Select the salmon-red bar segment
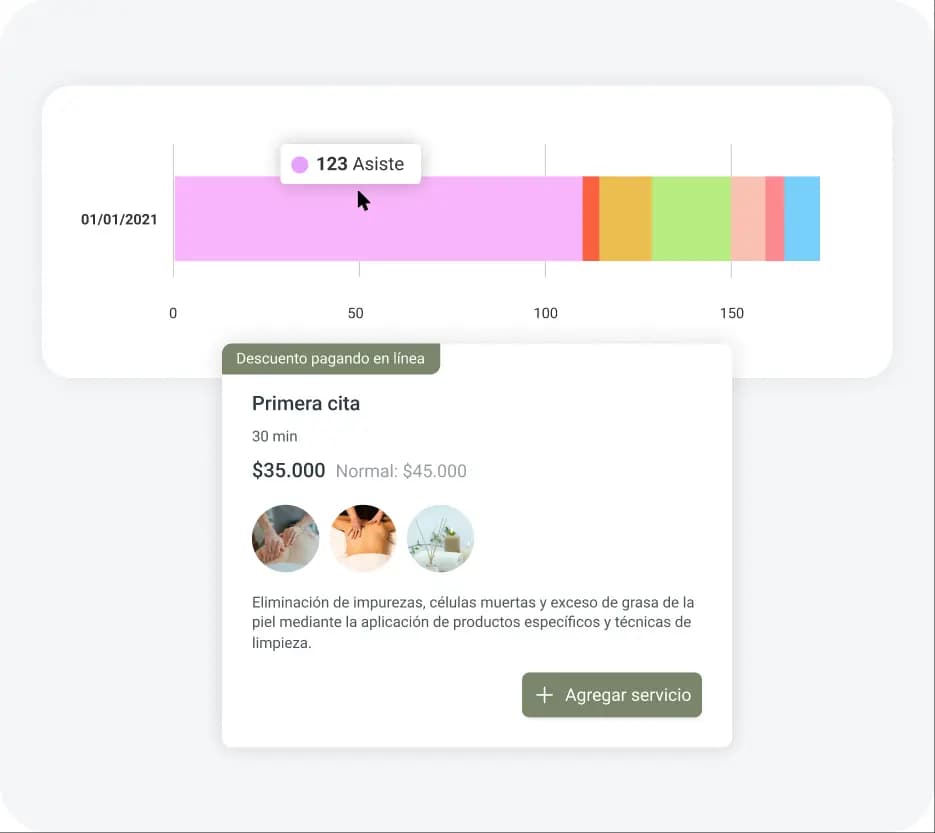Screen dimensions: 935x833 pyautogui.click(x=775, y=219)
